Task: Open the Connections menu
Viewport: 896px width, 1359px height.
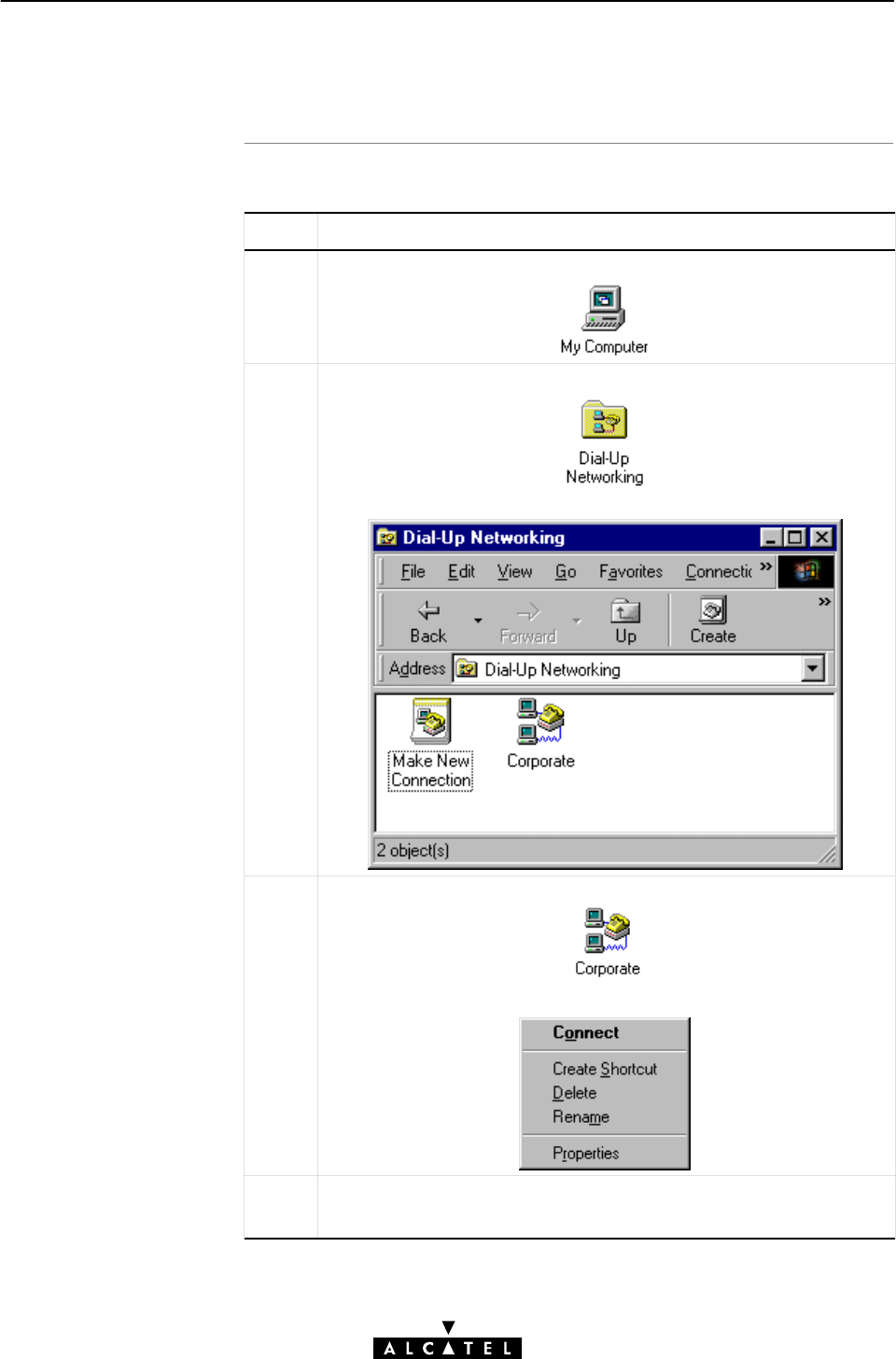Action: pyautogui.click(x=719, y=571)
